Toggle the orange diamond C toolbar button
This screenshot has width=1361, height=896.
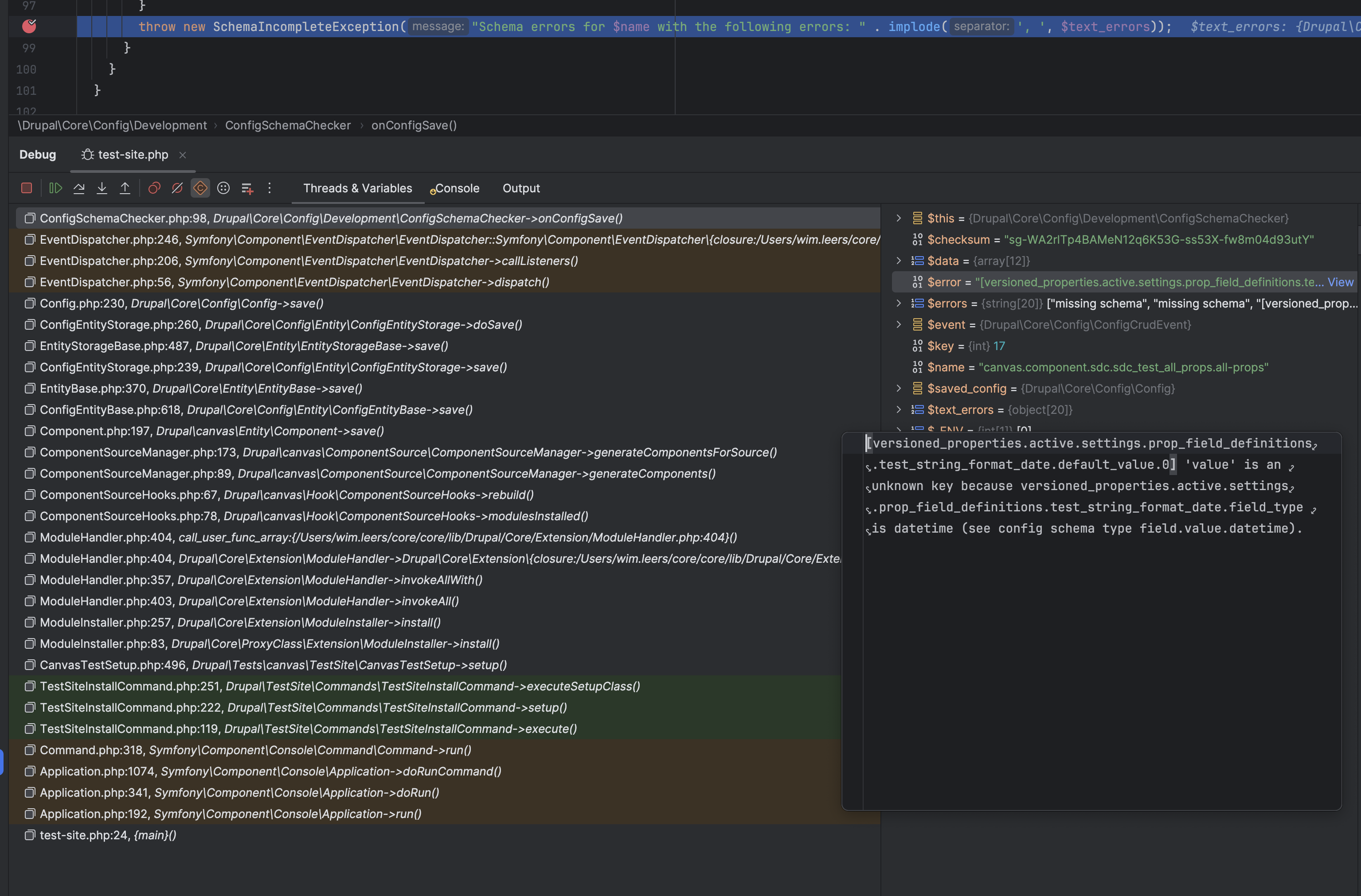200,188
